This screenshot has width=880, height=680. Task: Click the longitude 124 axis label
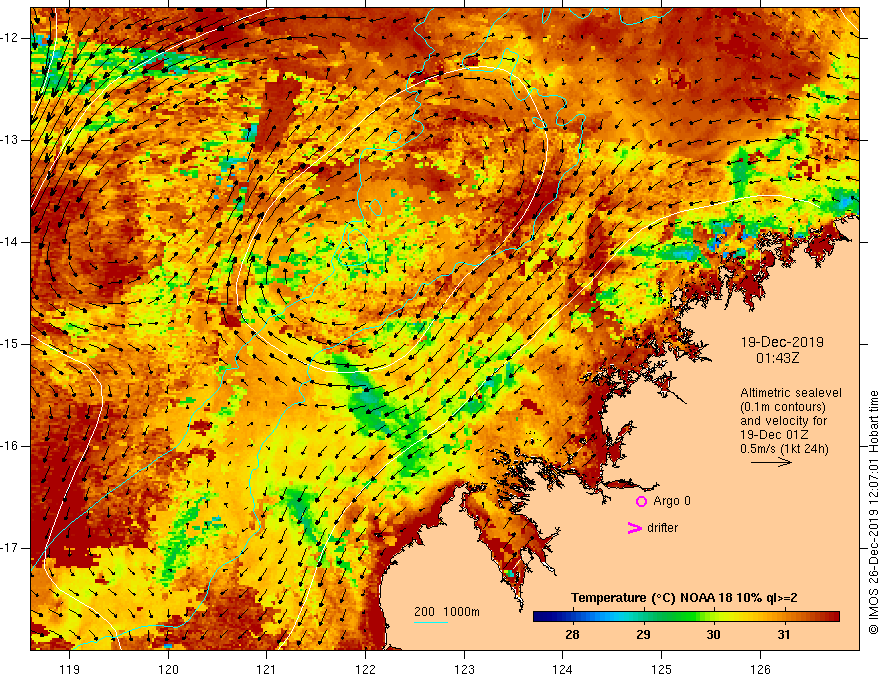(x=562, y=669)
